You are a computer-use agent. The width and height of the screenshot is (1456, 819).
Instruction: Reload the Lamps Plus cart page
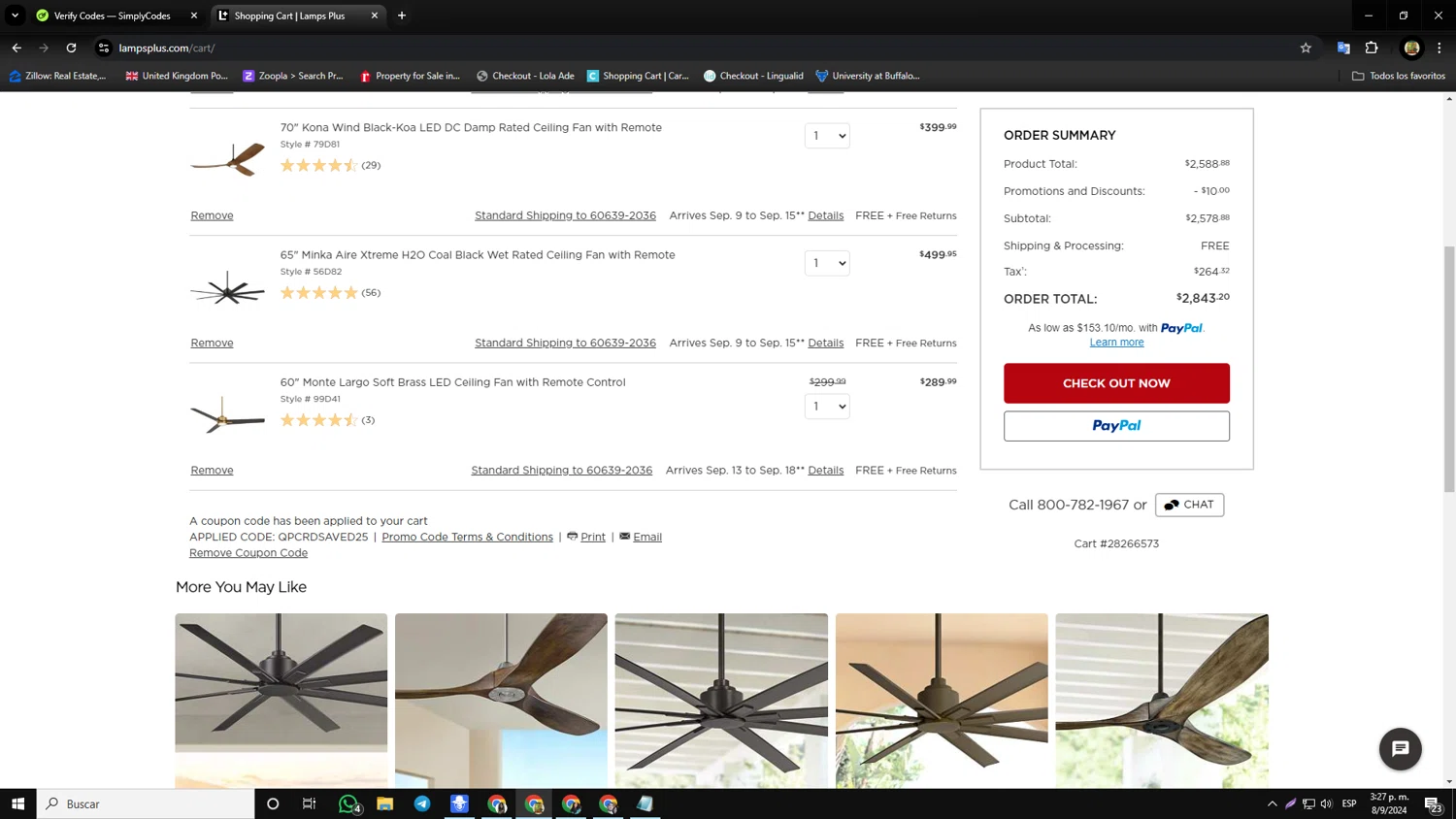click(71, 48)
